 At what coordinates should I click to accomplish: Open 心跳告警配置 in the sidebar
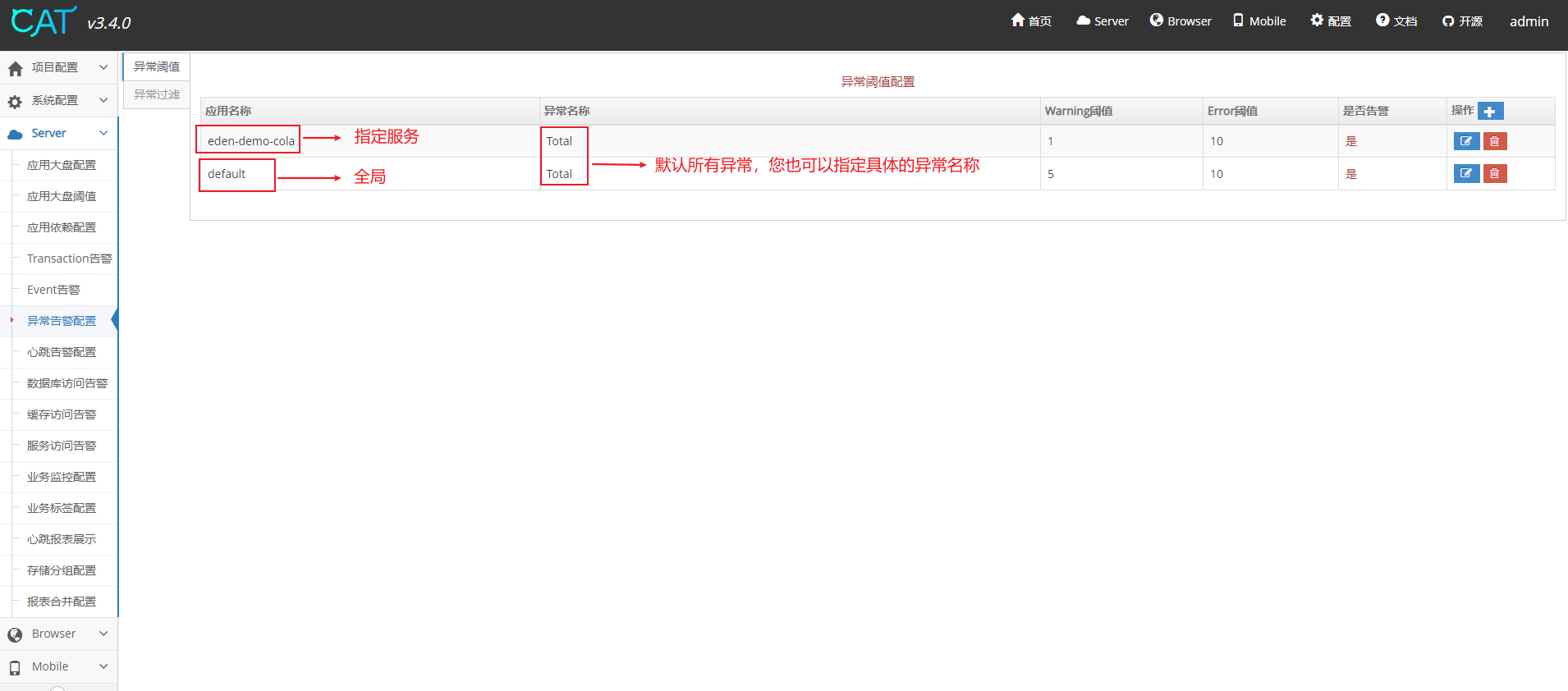[x=62, y=352]
